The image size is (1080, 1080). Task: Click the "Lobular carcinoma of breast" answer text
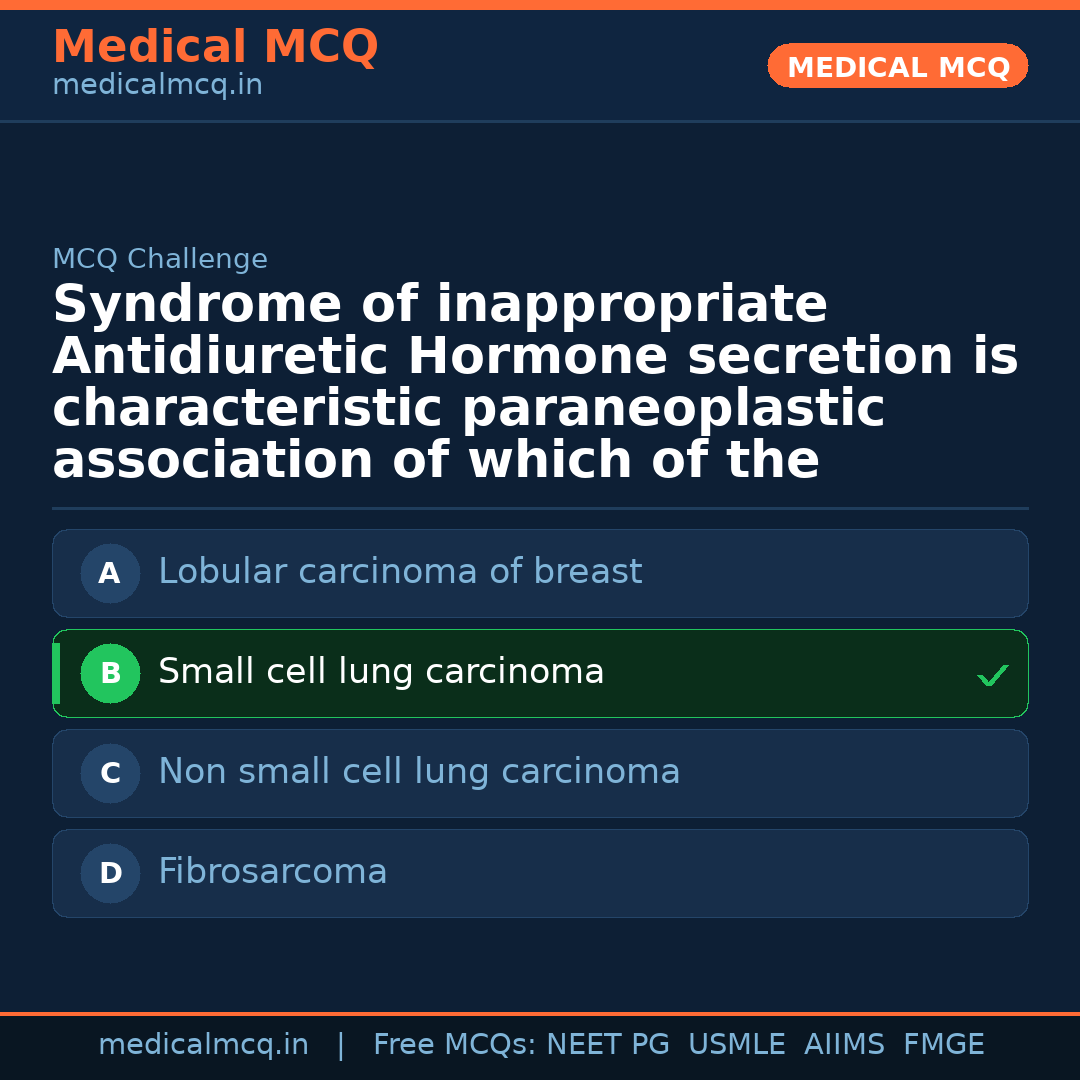click(x=400, y=572)
